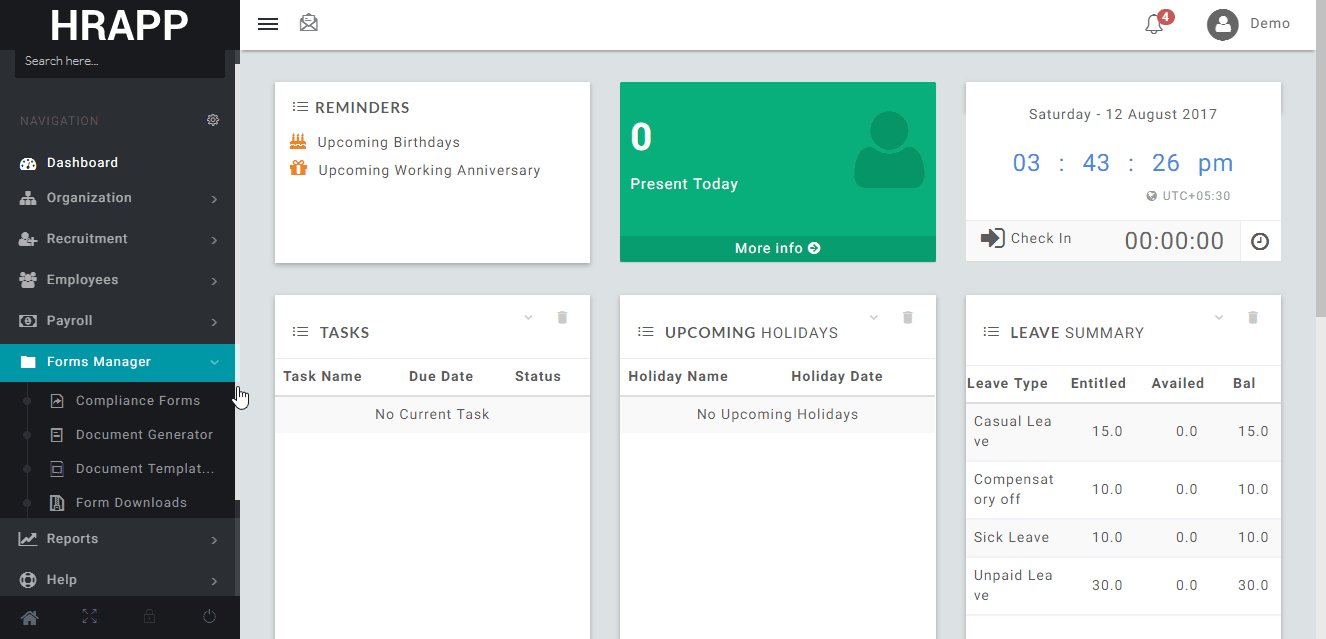Image resolution: width=1326 pixels, height=639 pixels.
Task: Collapse the Upcoming Holidays panel chevron
Action: pos(874,317)
